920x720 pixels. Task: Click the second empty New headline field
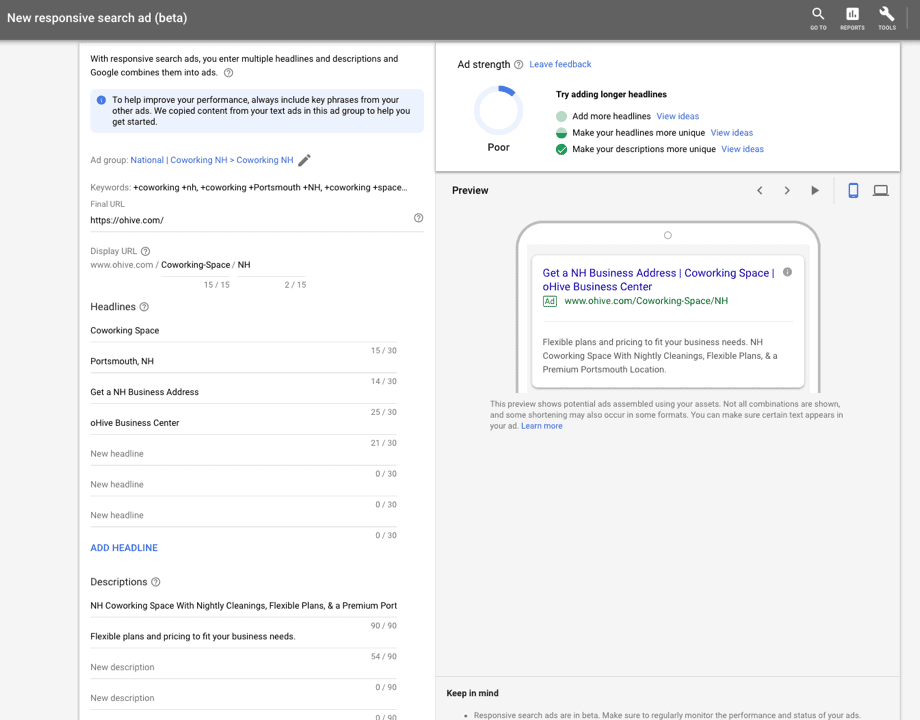coord(243,485)
